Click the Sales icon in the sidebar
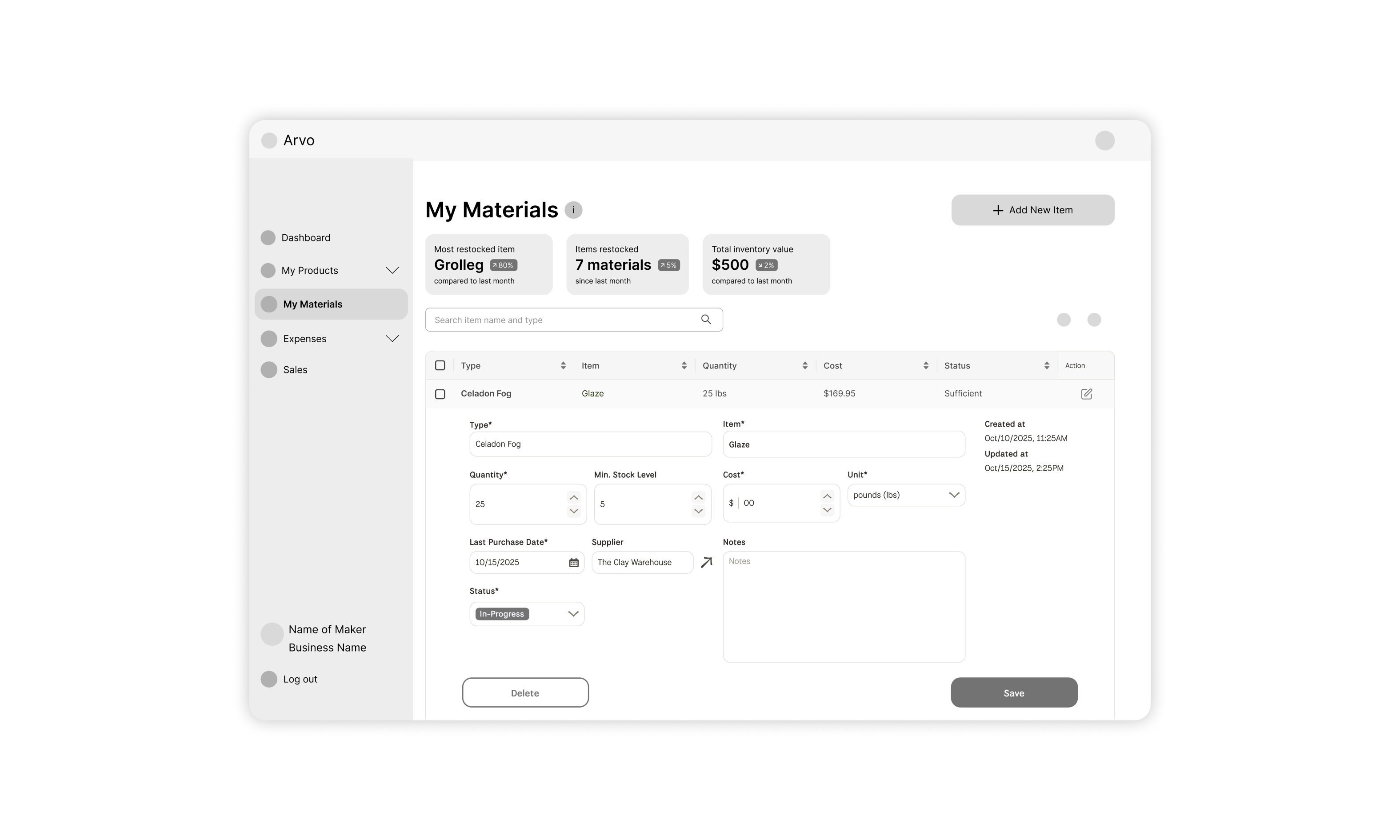Image resolution: width=1400 pixels, height=840 pixels. point(268,369)
